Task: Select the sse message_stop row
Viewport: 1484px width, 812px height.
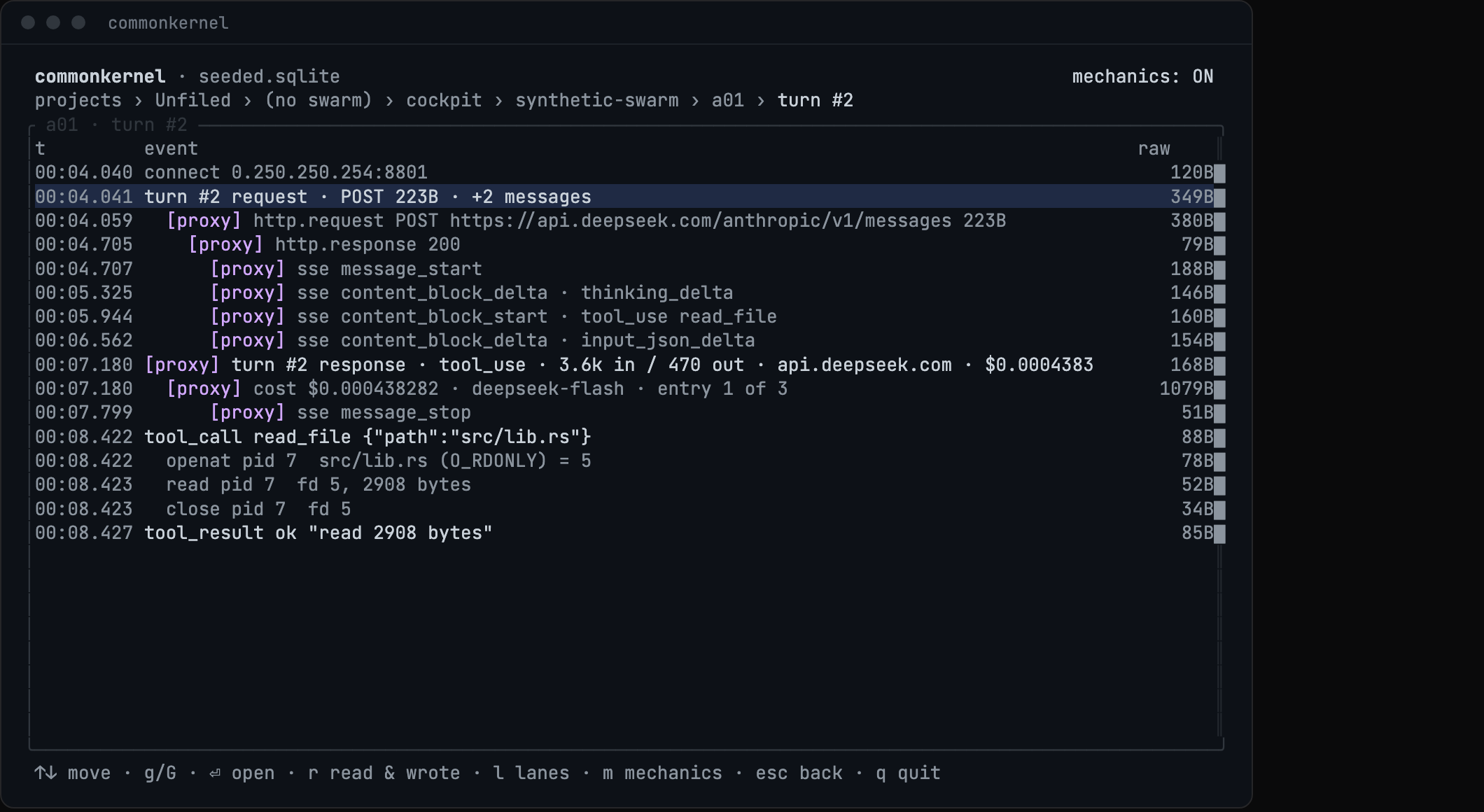Action: click(626, 412)
